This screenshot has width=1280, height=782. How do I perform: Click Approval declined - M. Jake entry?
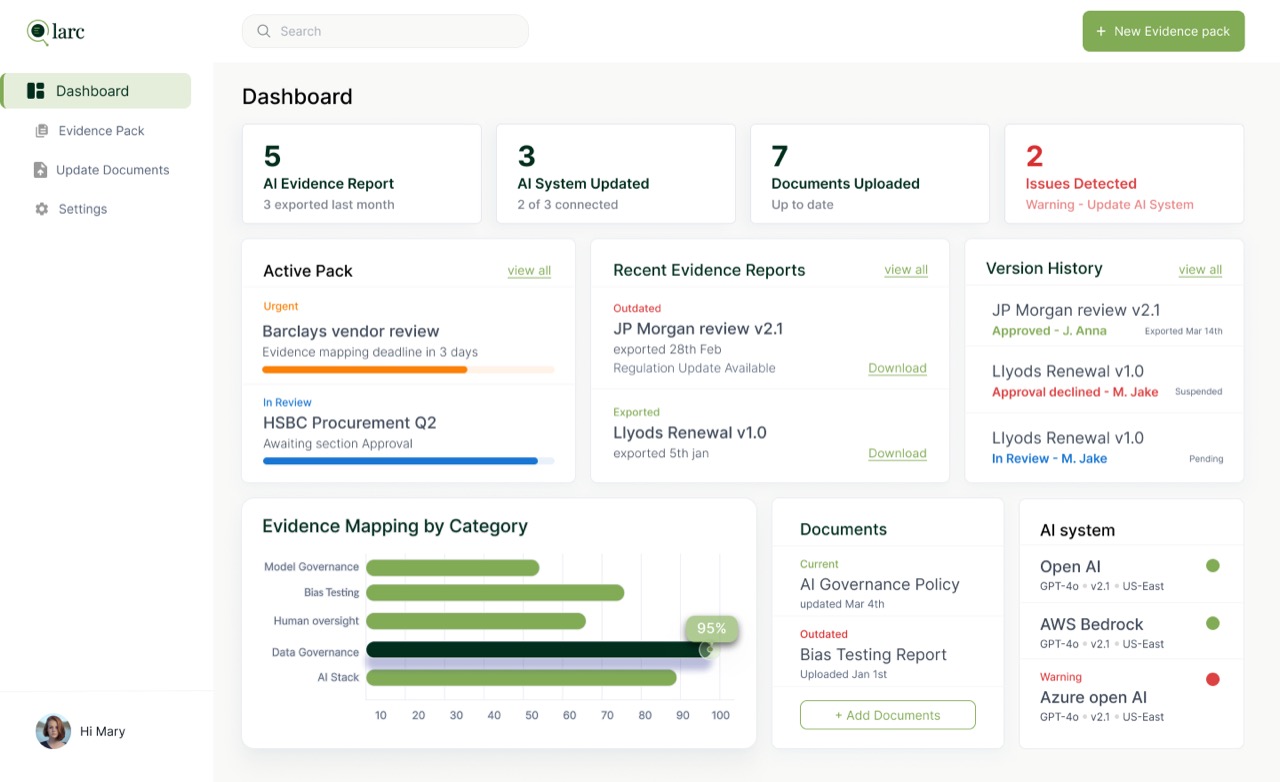pos(1075,392)
